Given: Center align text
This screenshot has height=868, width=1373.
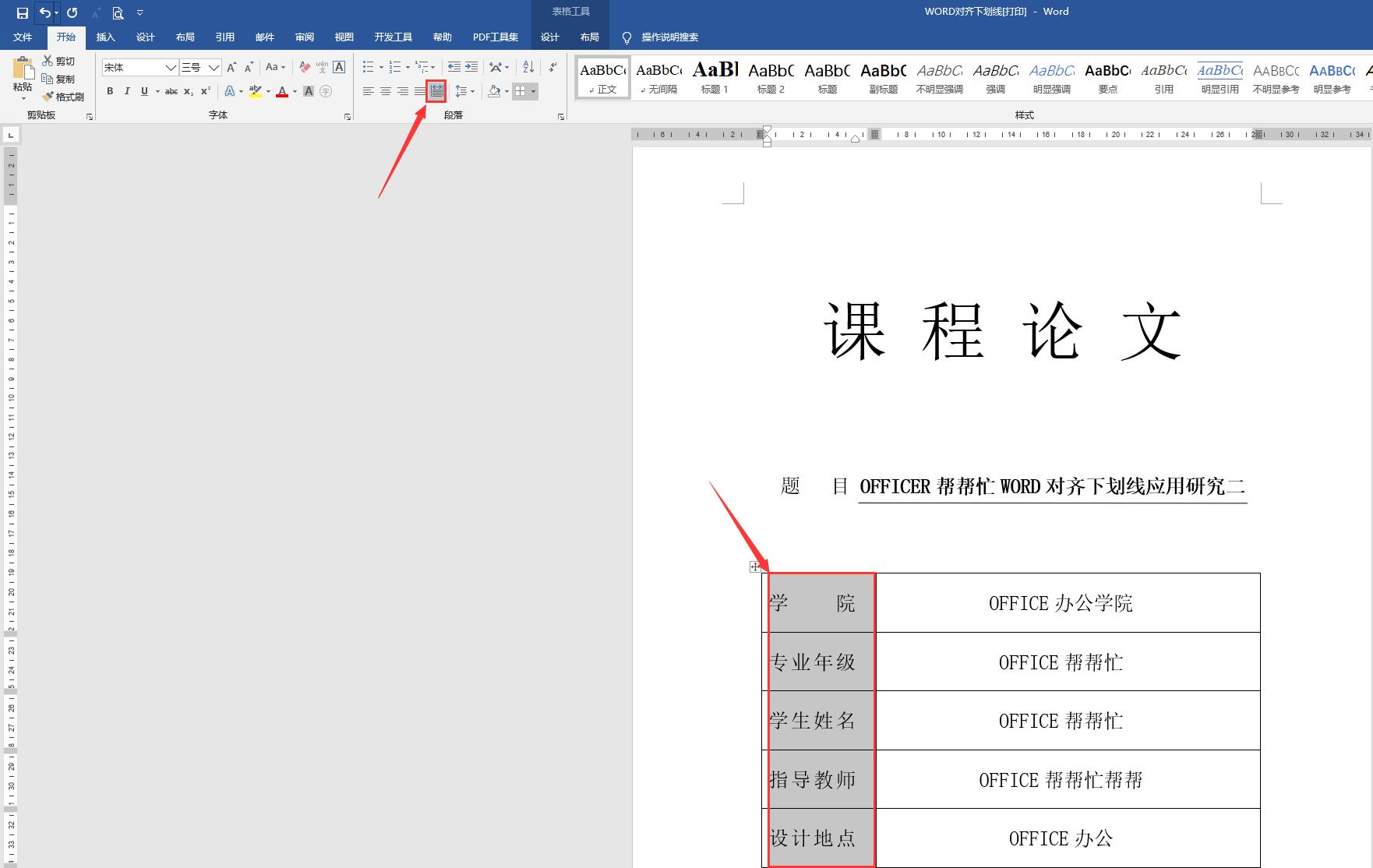Looking at the screenshot, I should pos(386,91).
